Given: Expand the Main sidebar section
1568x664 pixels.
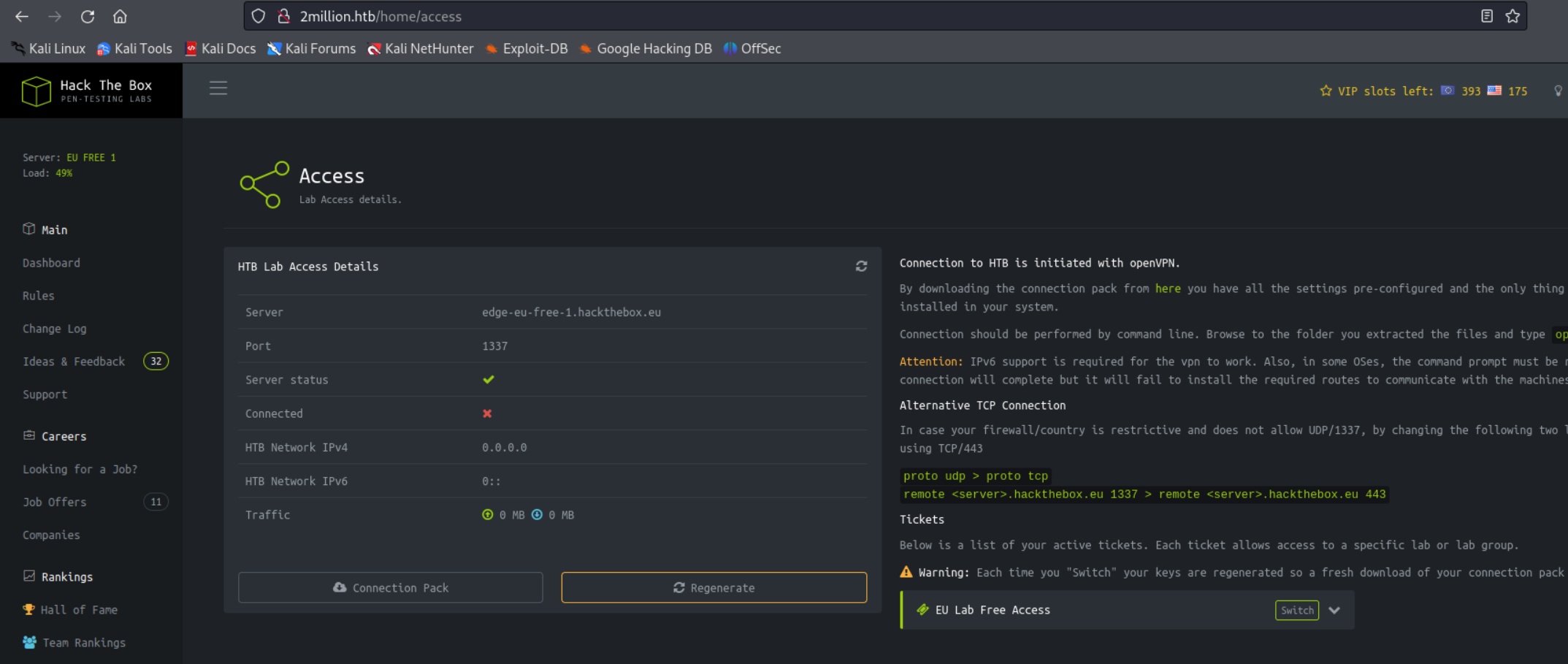Looking at the screenshot, I should click(x=45, y=229).
